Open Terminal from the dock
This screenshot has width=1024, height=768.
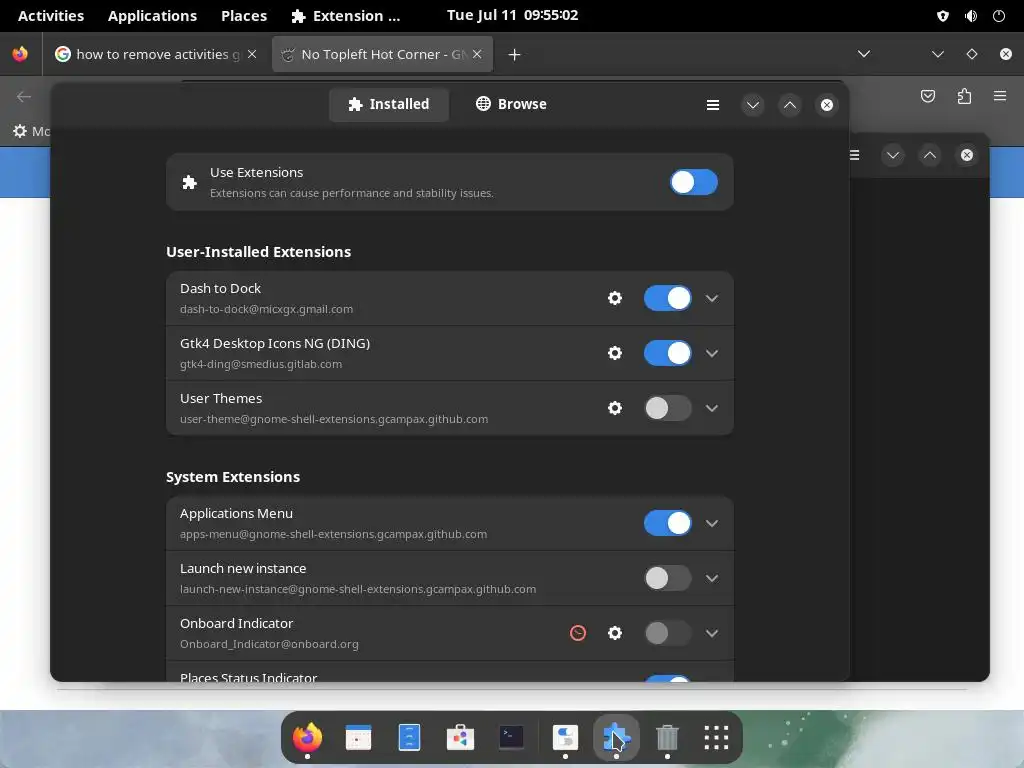pyautogui.click(x=511, y=737)
